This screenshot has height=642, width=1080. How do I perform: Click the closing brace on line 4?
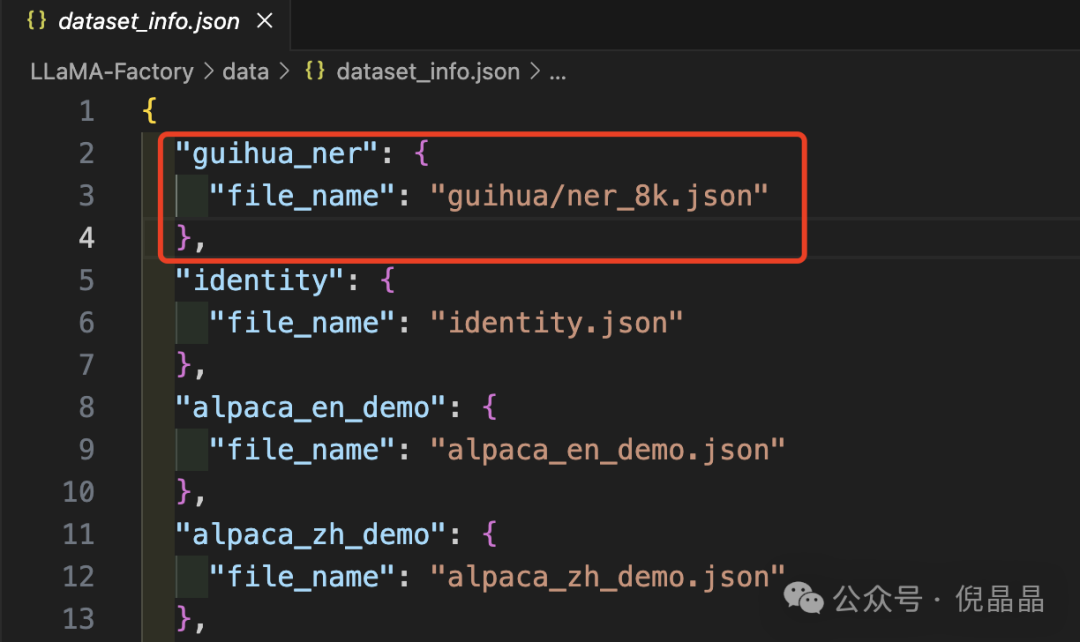(x=183, y=238)
